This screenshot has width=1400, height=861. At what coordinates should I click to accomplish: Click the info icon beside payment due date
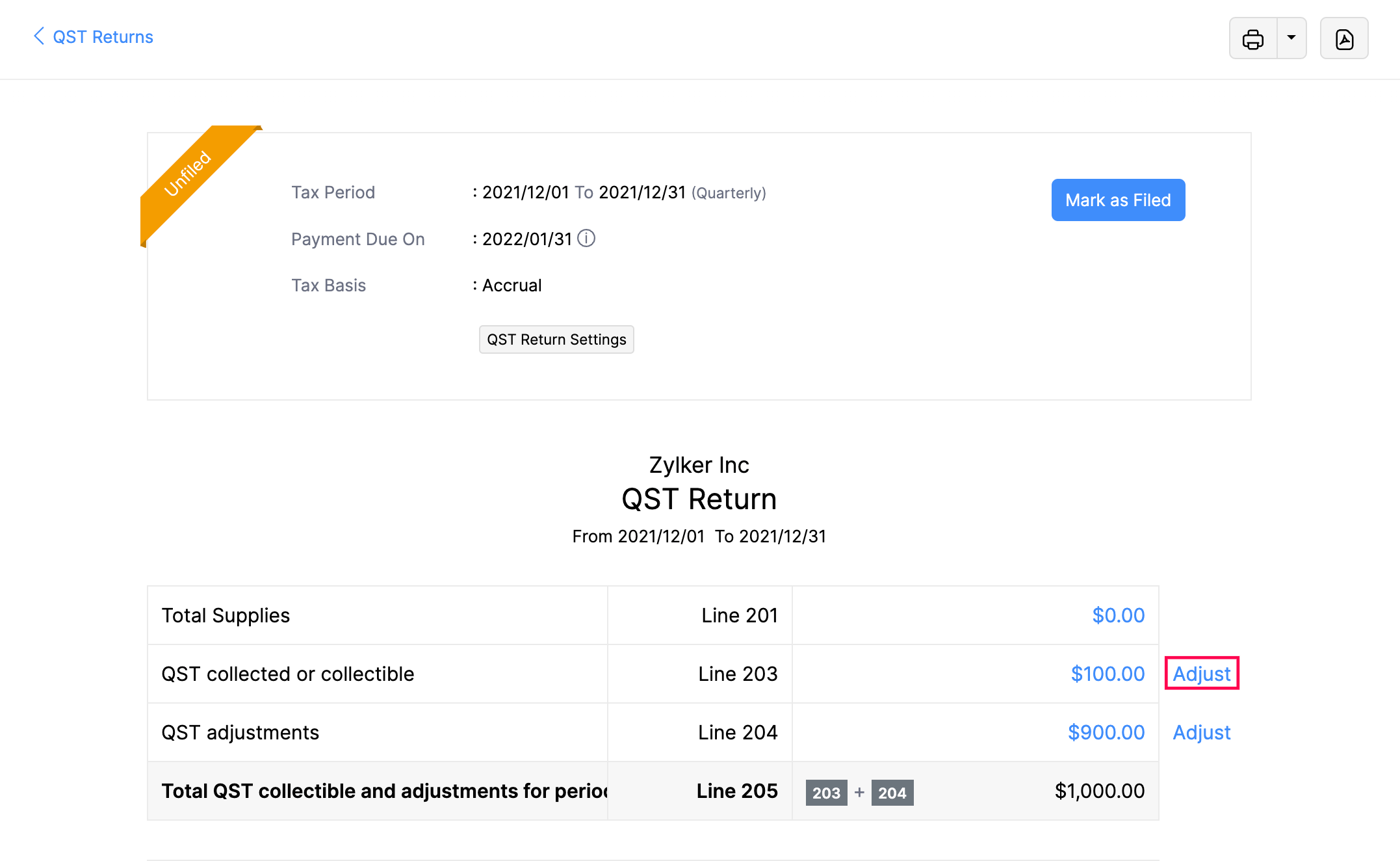(586, 239)
